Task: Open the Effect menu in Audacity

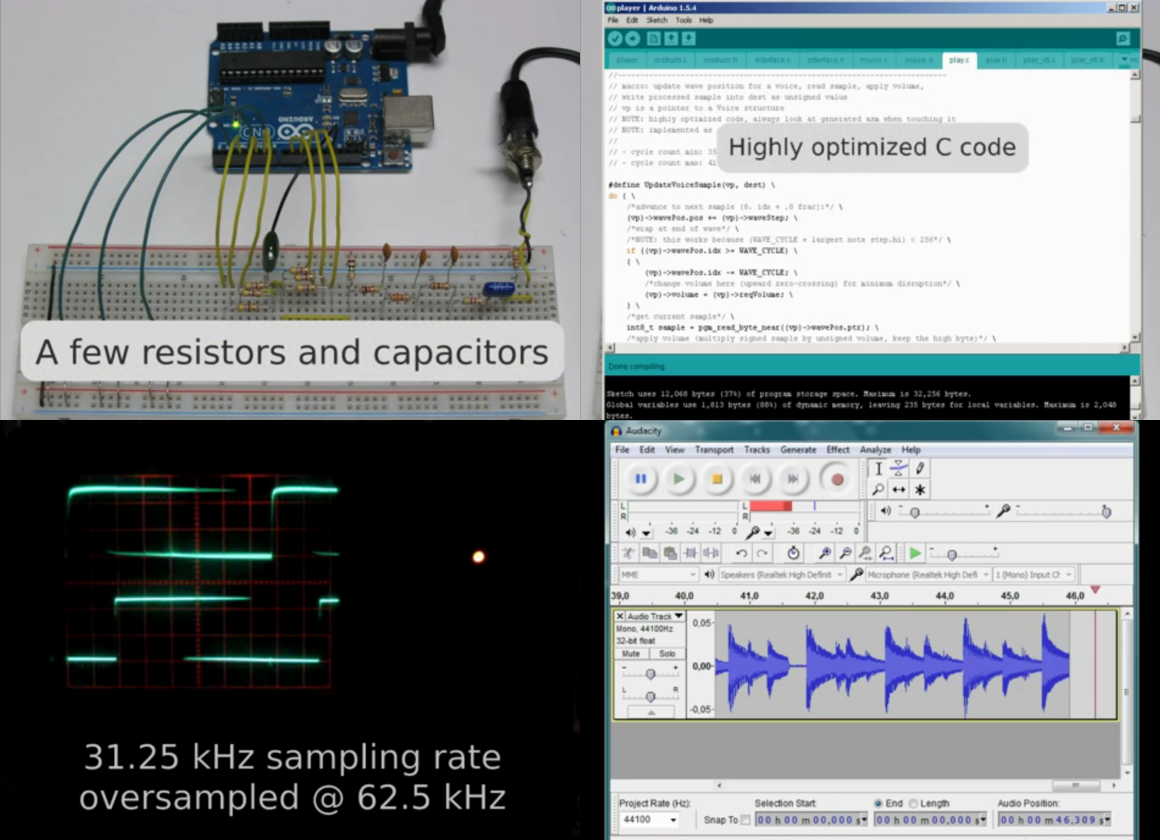Action: (x=837, y=450)
